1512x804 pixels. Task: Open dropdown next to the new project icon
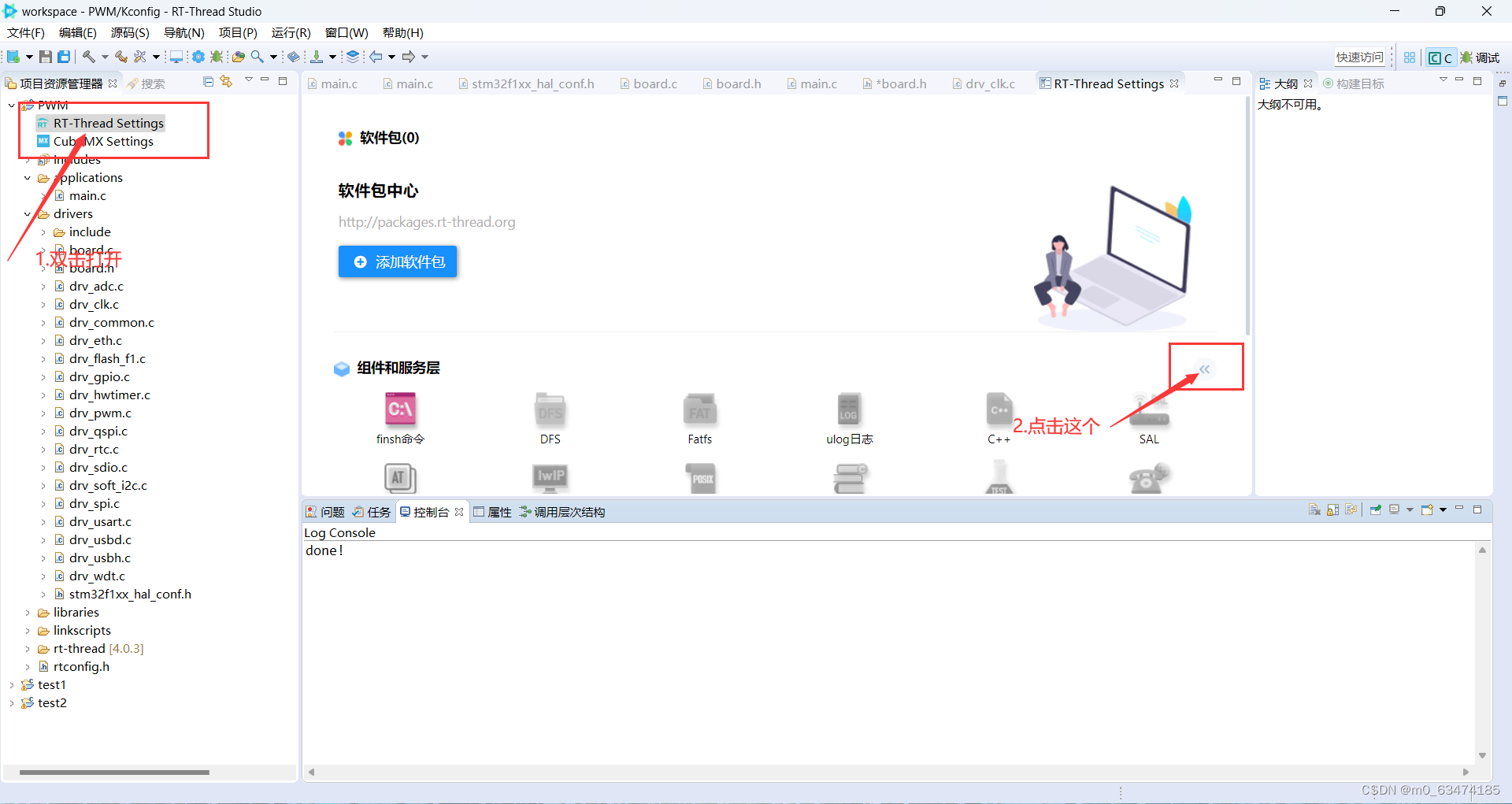(29, 57)
